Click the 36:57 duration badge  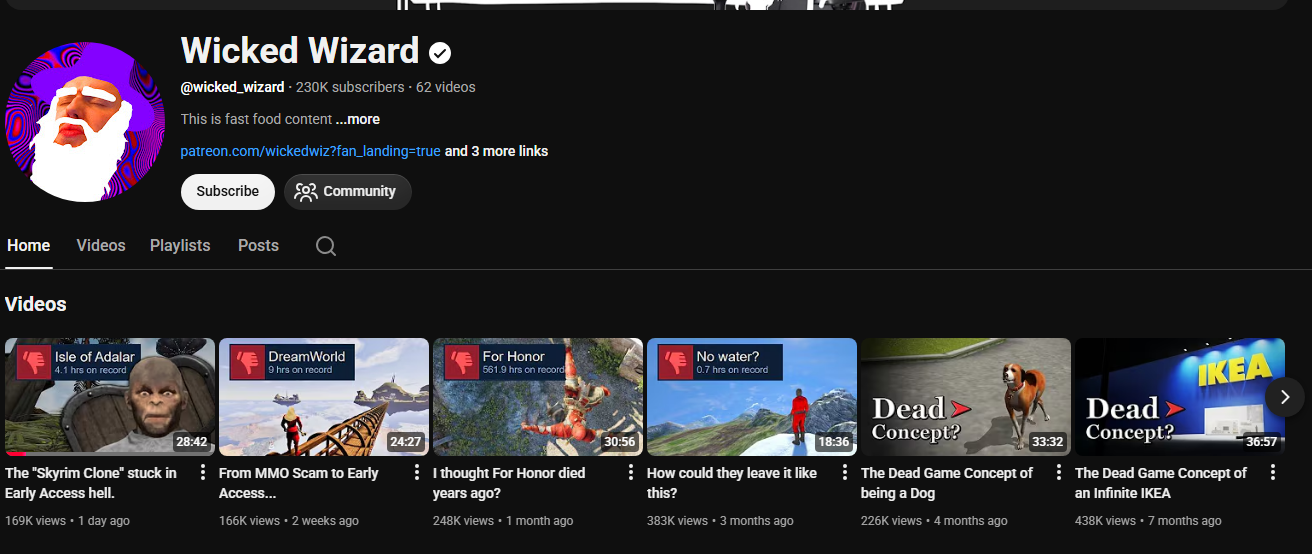(x=1261, y=441)
